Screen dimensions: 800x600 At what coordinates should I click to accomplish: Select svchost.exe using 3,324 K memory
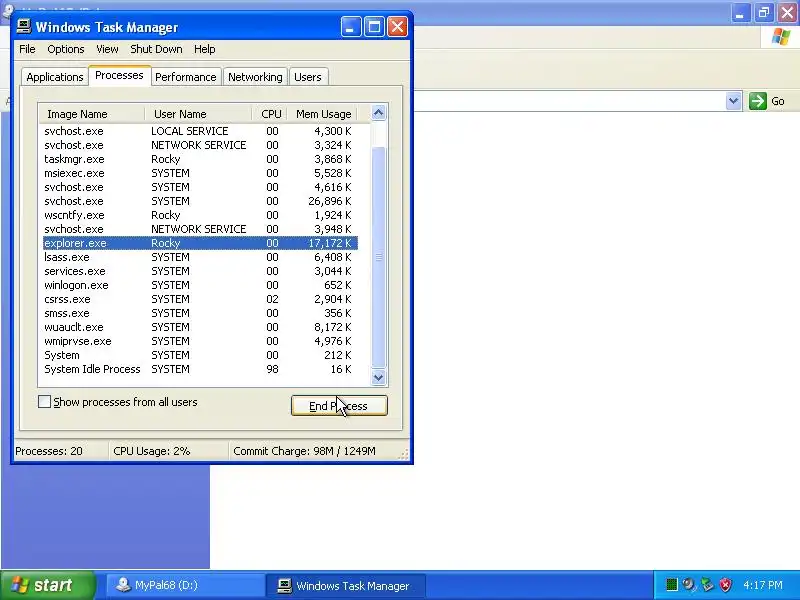pos(200,145)
